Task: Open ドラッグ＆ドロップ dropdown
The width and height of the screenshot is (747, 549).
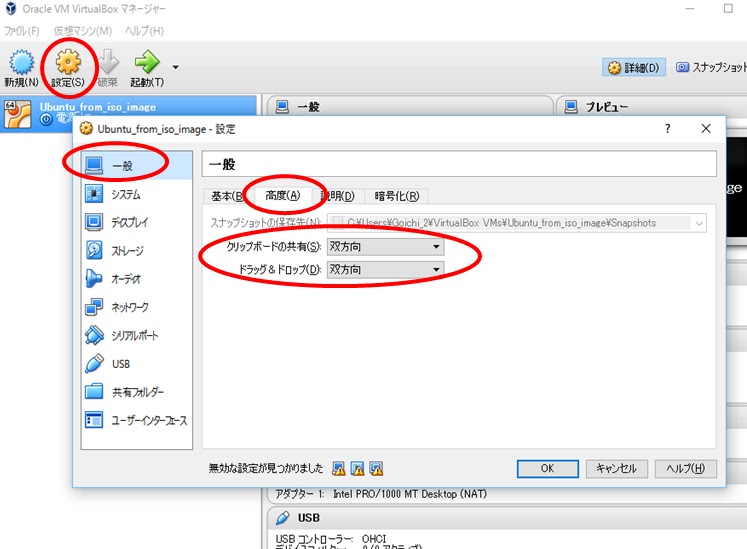Action: tap(385, 269)
